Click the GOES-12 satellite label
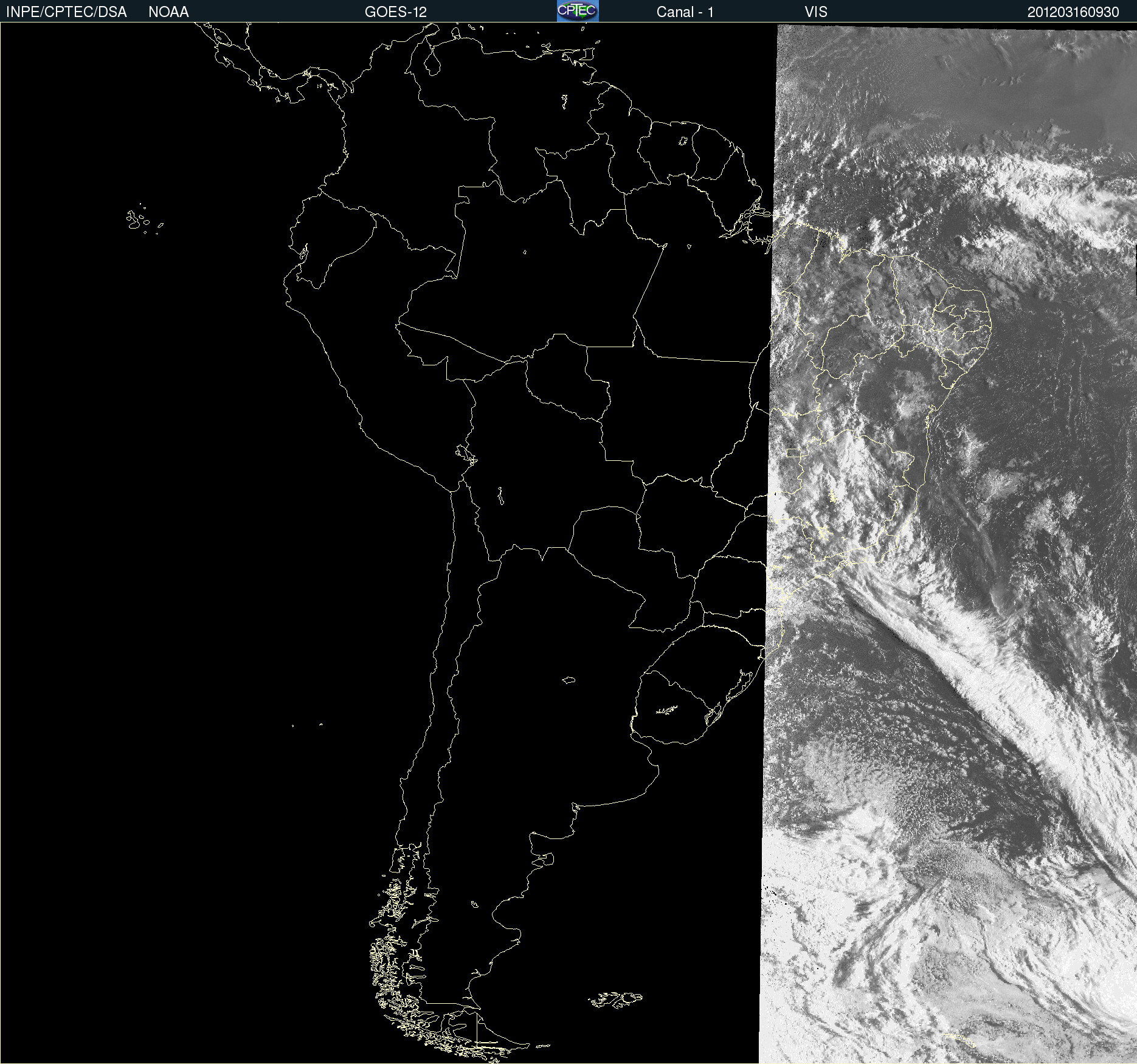The image size is (1137, 1064). [396, 12]
